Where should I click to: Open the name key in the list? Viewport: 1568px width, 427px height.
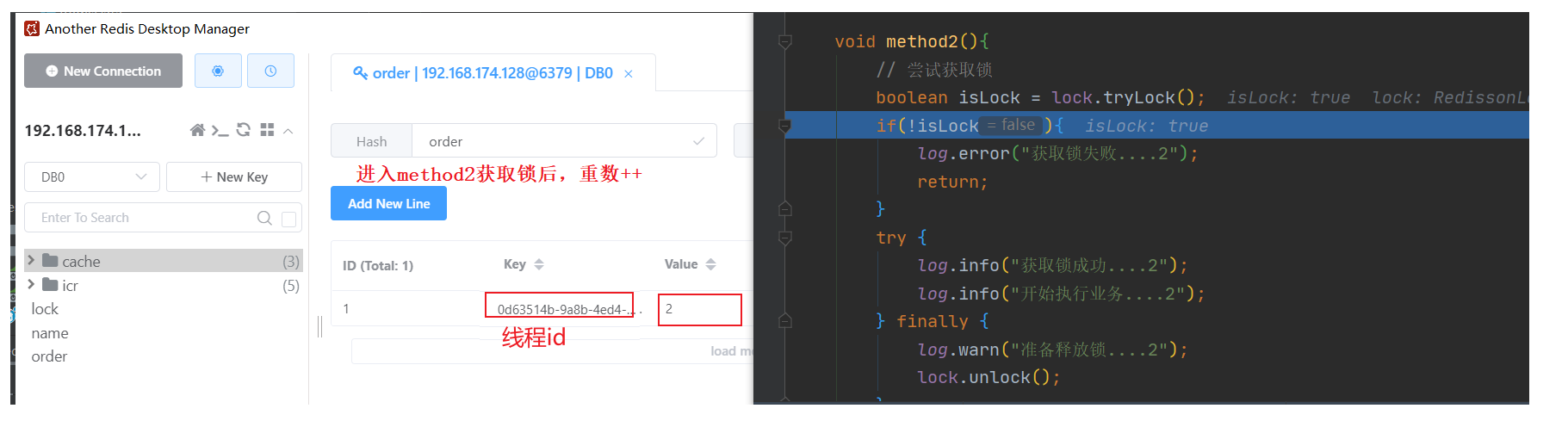click(50, 333)
